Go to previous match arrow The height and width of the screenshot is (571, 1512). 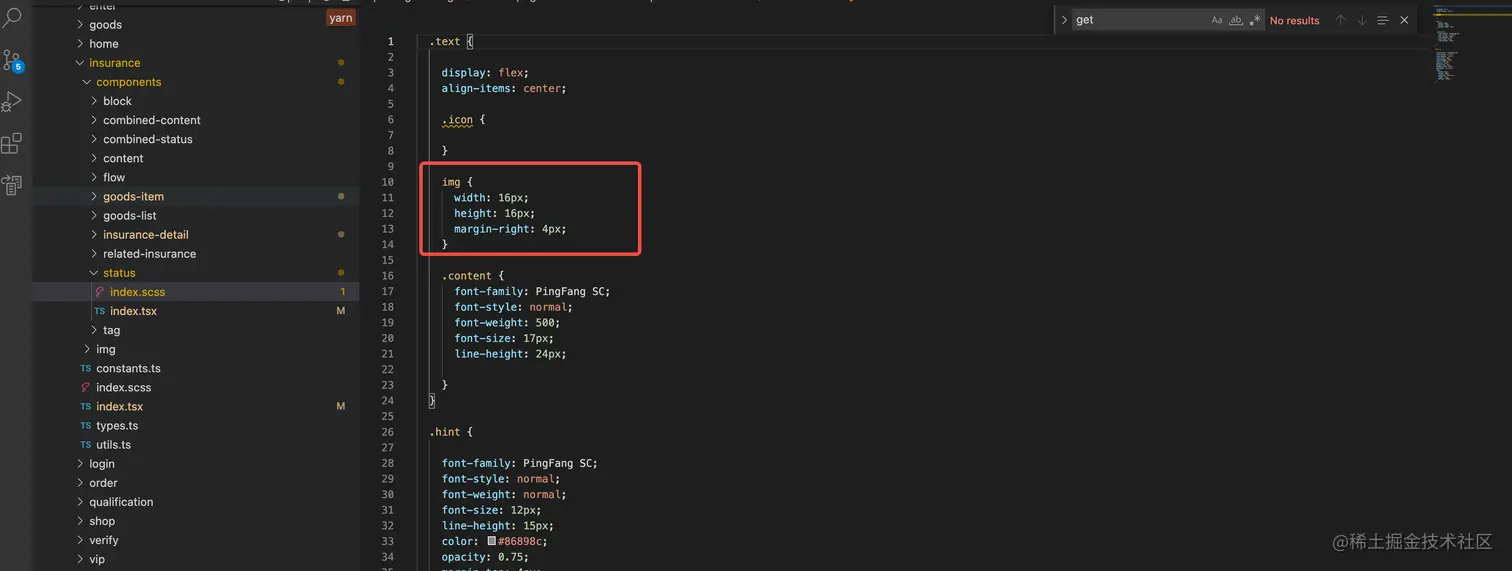1341,20
